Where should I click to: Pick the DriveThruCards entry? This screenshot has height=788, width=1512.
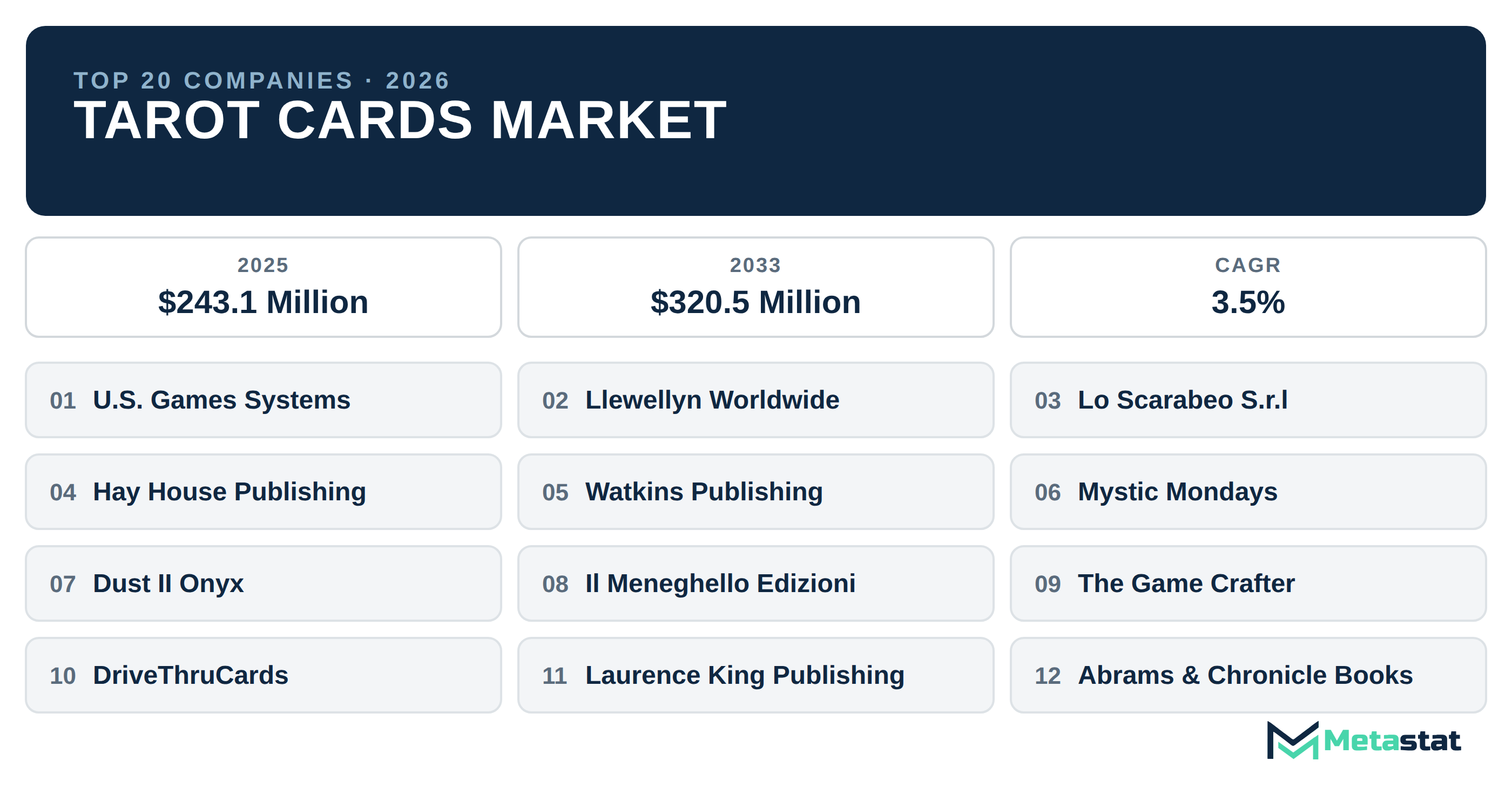click(263, 675)
